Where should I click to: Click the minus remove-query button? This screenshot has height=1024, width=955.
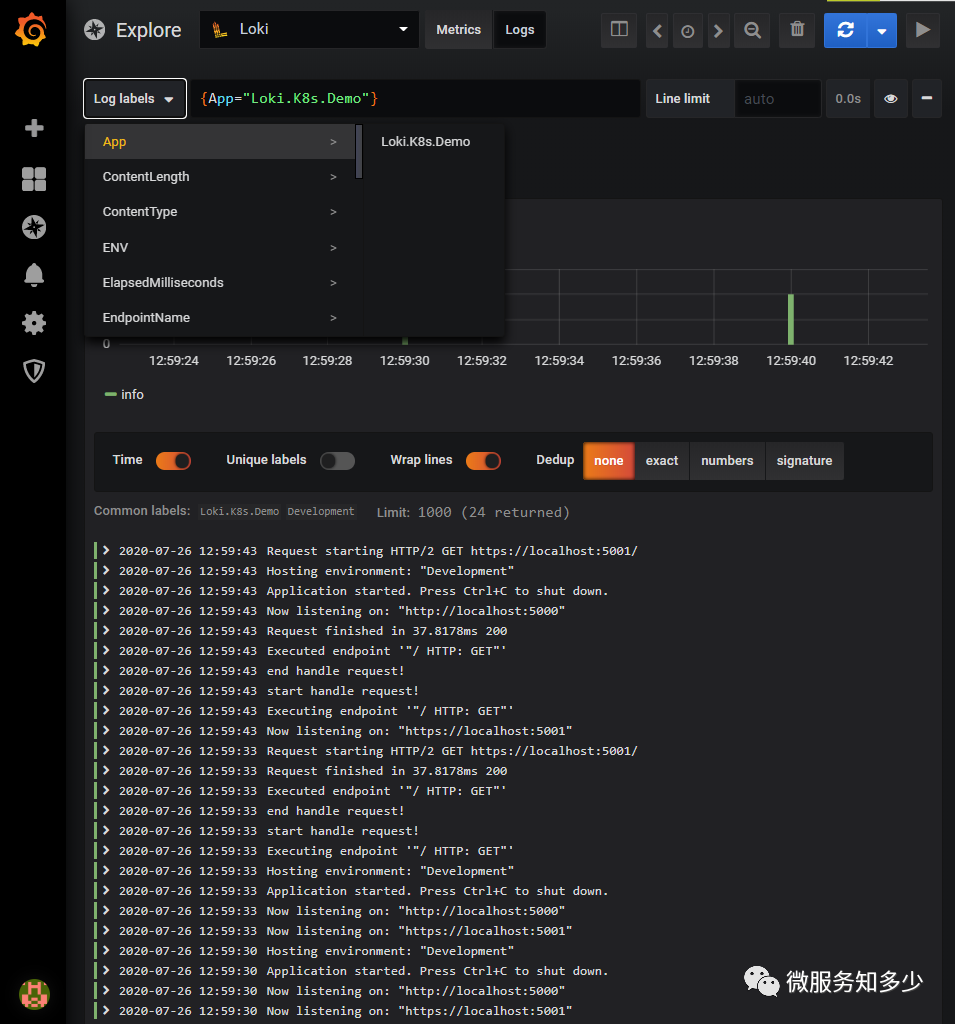(x=926, y=99)
